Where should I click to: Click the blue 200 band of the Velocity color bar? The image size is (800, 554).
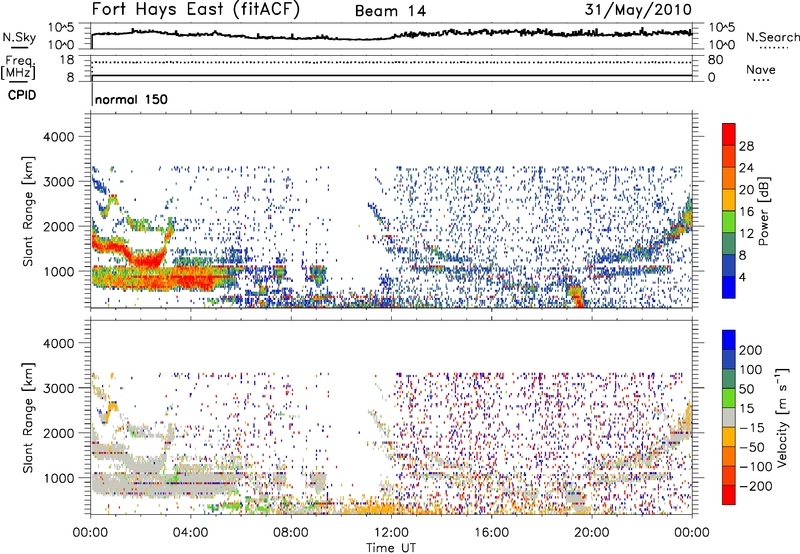pos(729,340)
